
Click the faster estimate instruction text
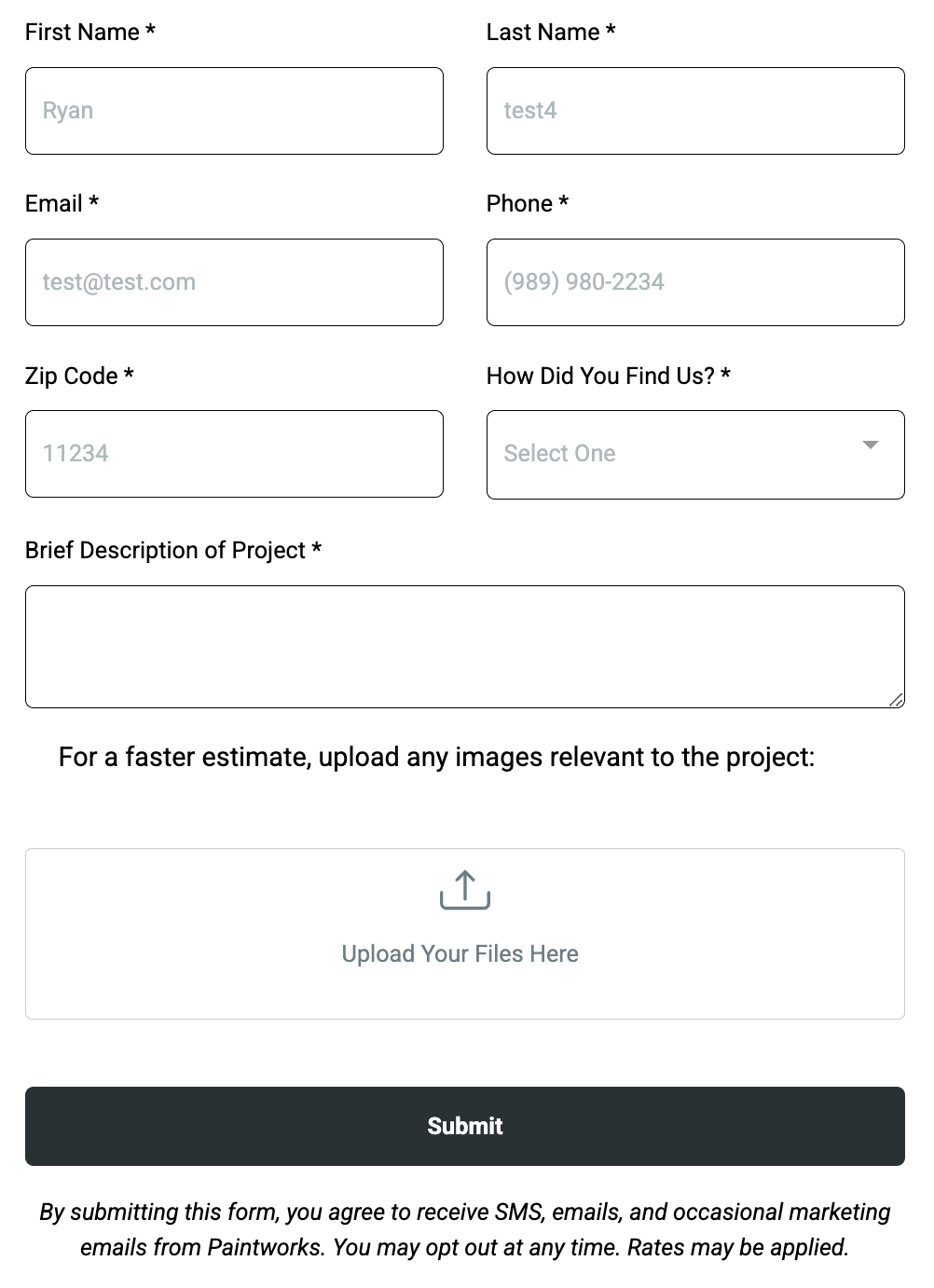tap(436, 757)
